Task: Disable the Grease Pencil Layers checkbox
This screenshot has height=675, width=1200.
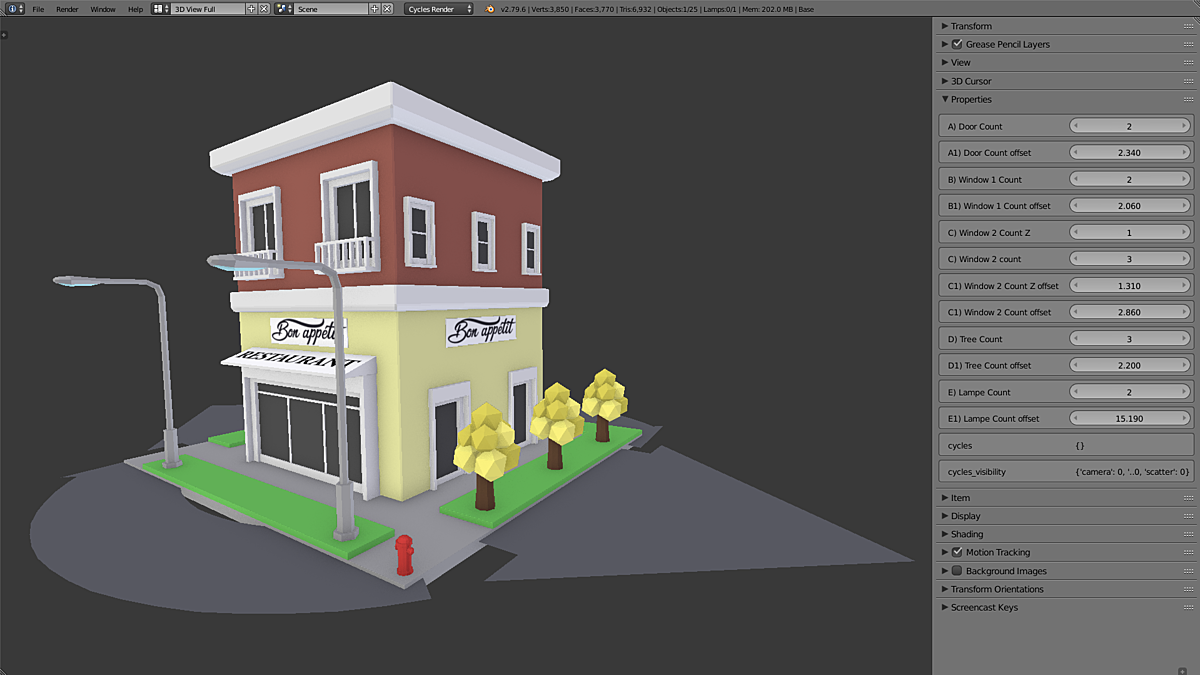Action: (957, 44)
